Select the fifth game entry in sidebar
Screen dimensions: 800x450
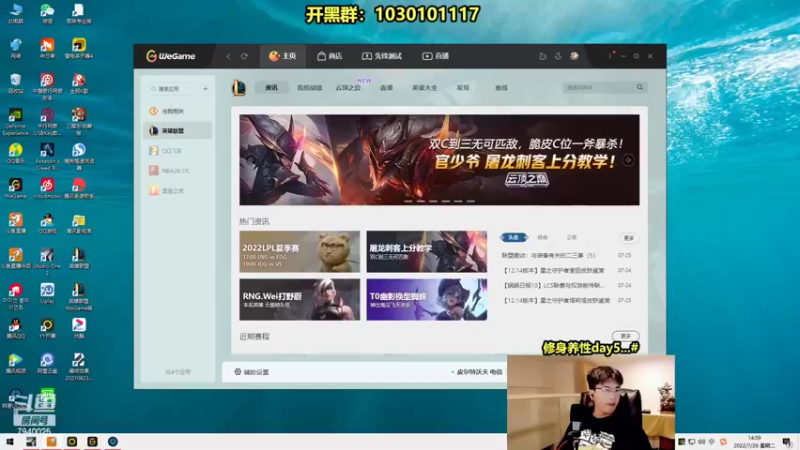point(177,191)
